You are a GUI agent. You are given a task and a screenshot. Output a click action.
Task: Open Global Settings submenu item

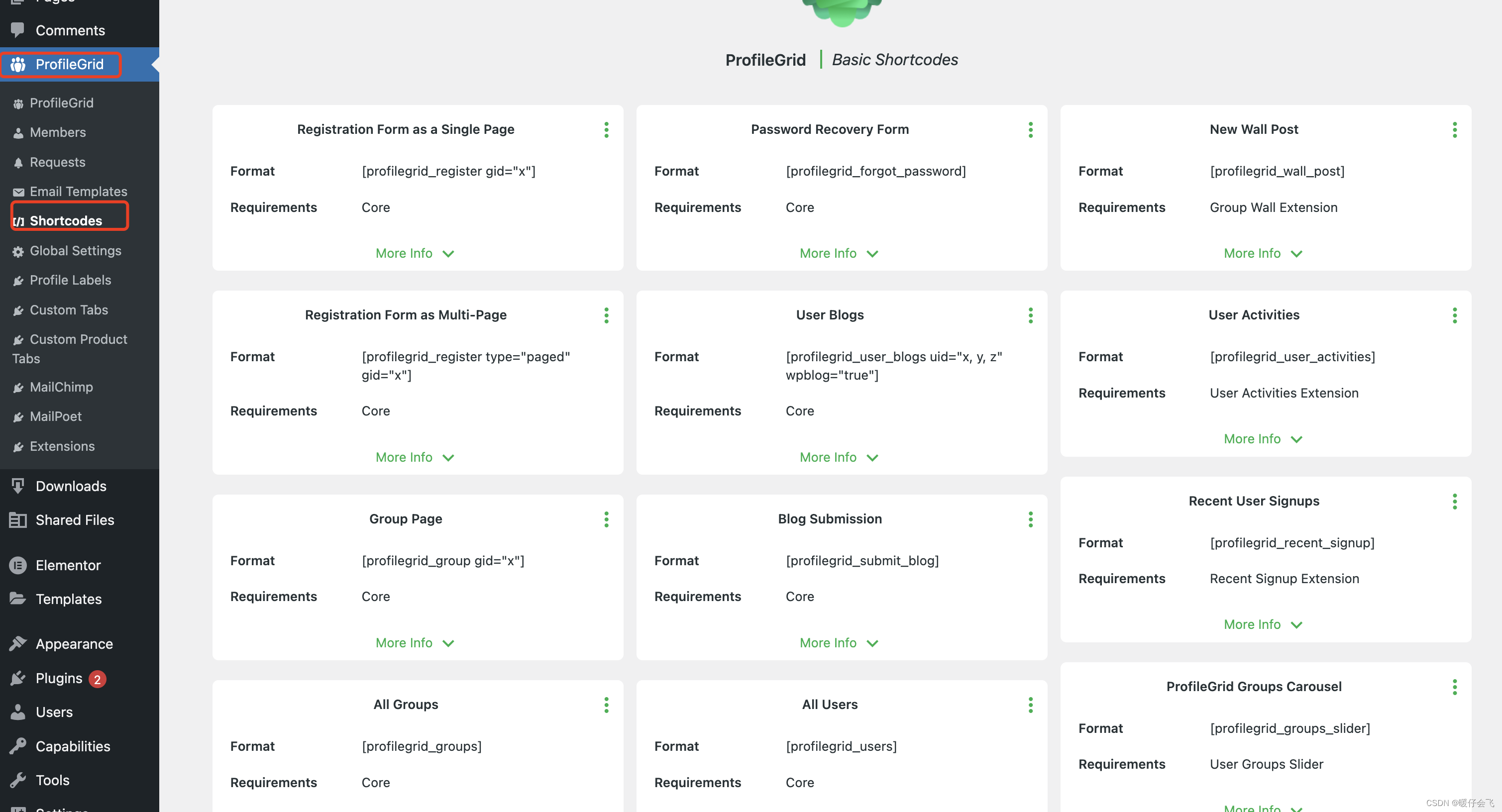(x=75, y=251)
